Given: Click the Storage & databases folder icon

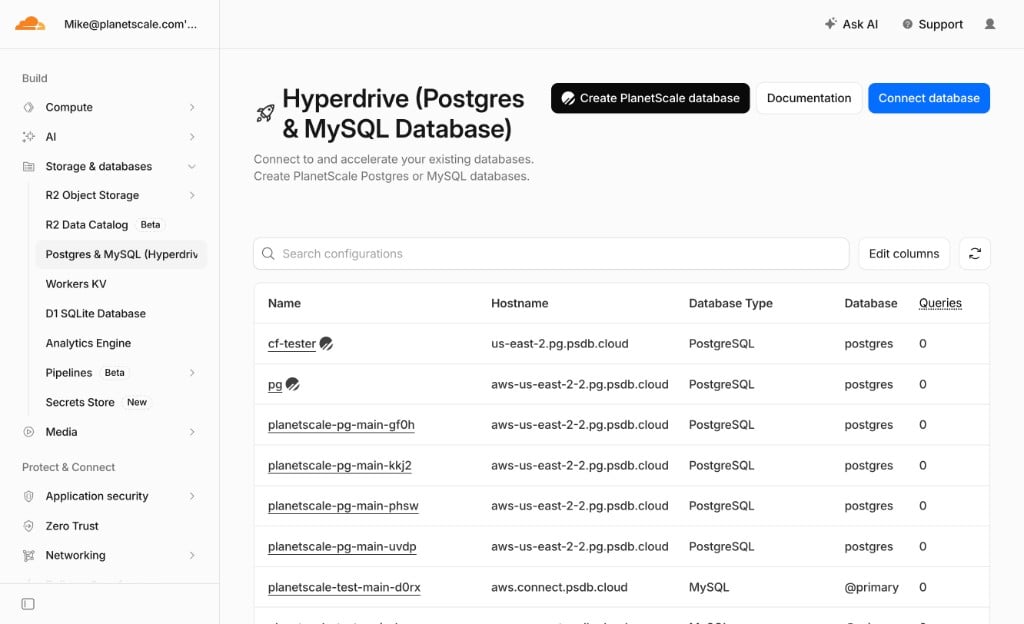Looking at the screenshot, I should [x=28, y=166].
